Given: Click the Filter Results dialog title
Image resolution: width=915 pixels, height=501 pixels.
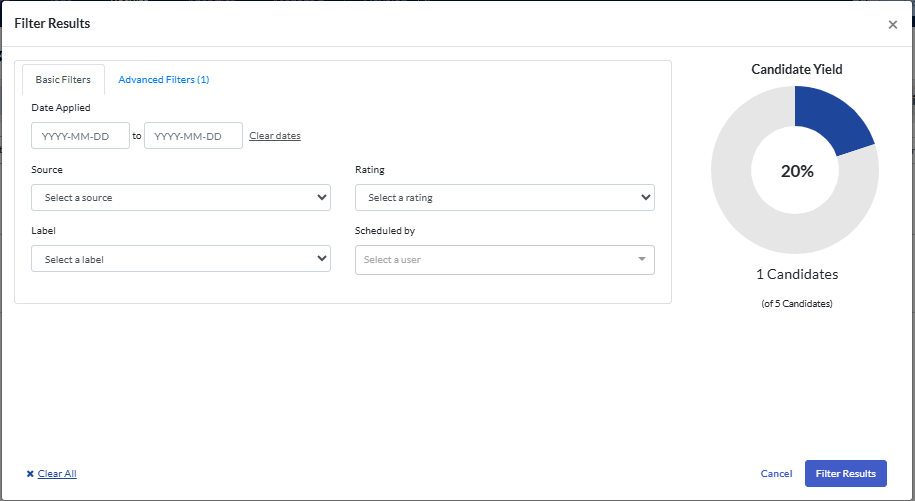Looking at the screenshot, I should tap(50, 22).
